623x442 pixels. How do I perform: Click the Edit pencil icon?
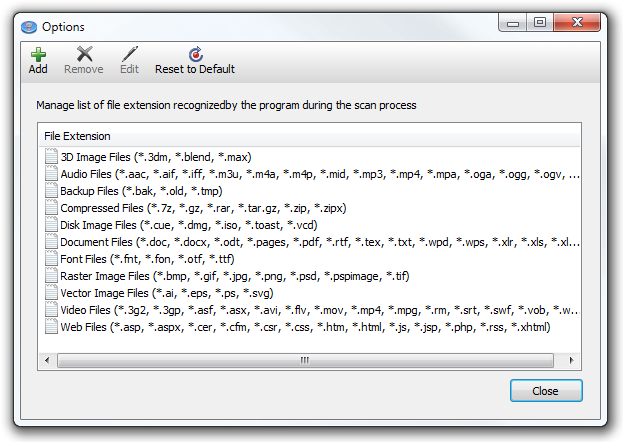(x=129, y=54)
